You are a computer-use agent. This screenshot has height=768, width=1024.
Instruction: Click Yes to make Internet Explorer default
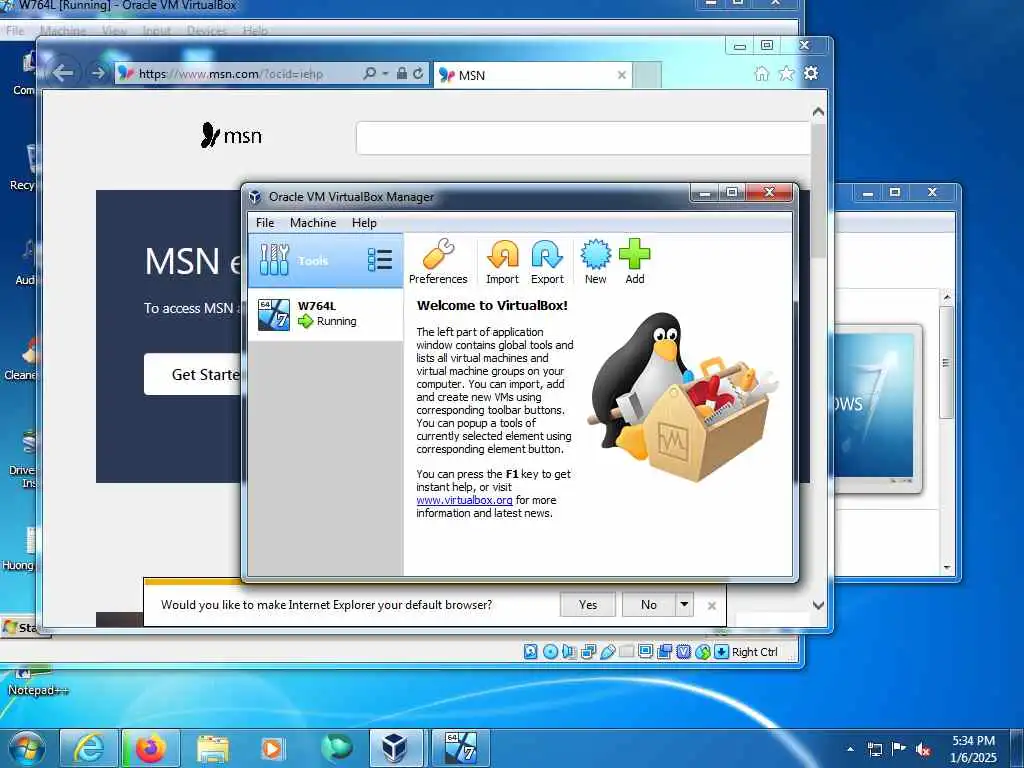[x=588, y=605]
